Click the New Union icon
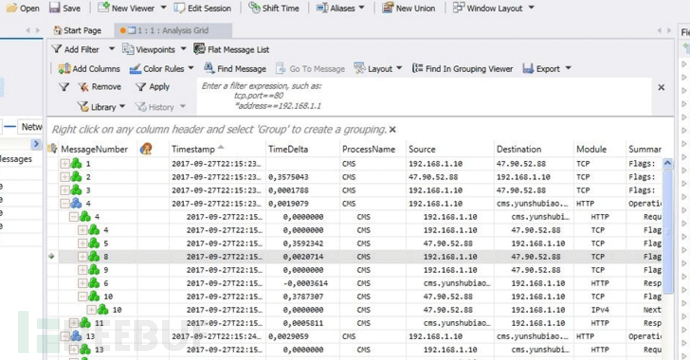The image size is (690, 360). coord(388,8)
